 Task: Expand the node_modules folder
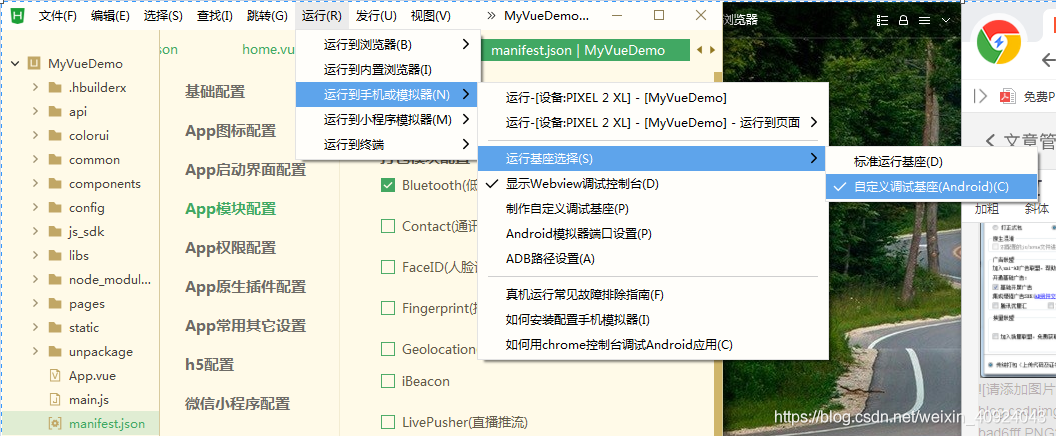36,280
